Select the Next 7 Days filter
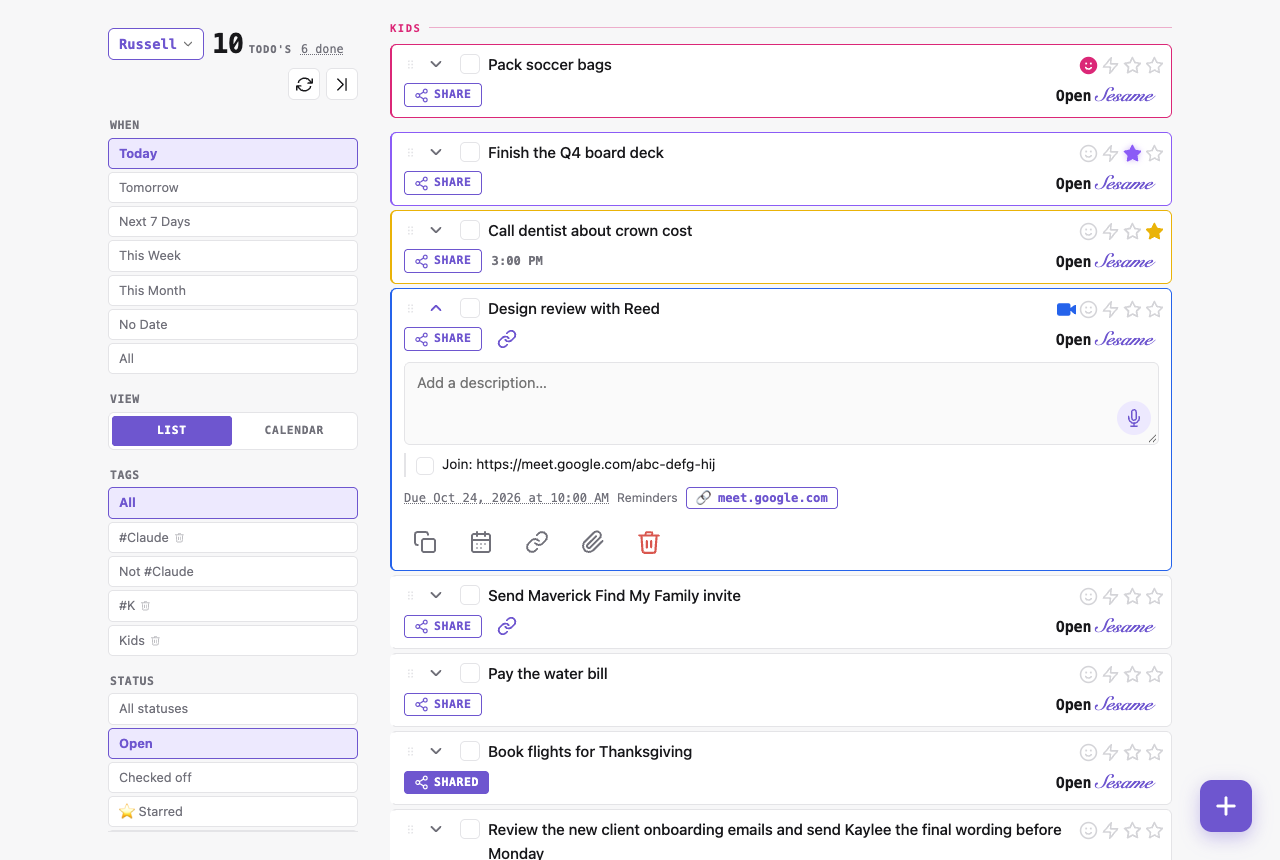 coord(233,222)
